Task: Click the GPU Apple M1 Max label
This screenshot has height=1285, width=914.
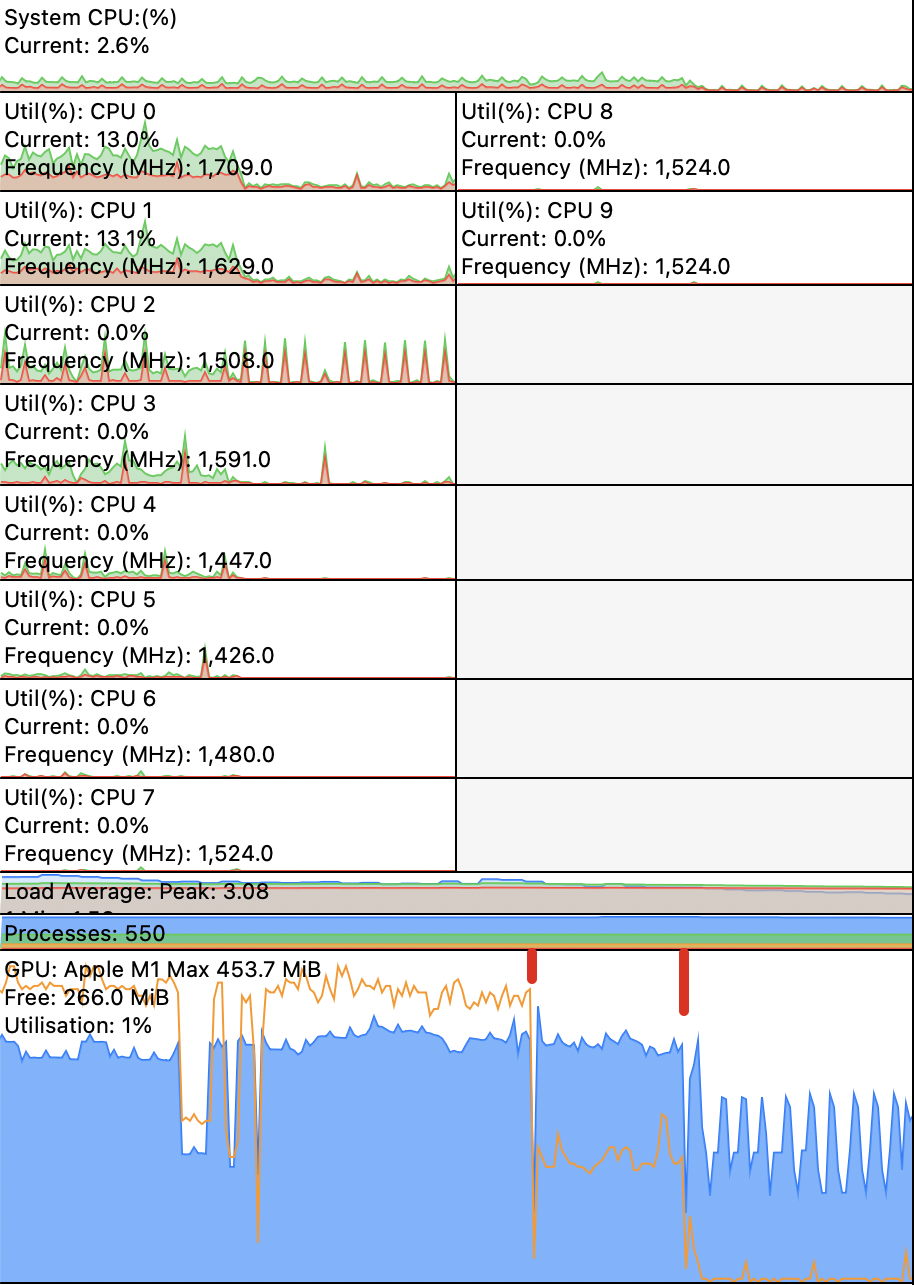Action: click(x=163, y=970)
